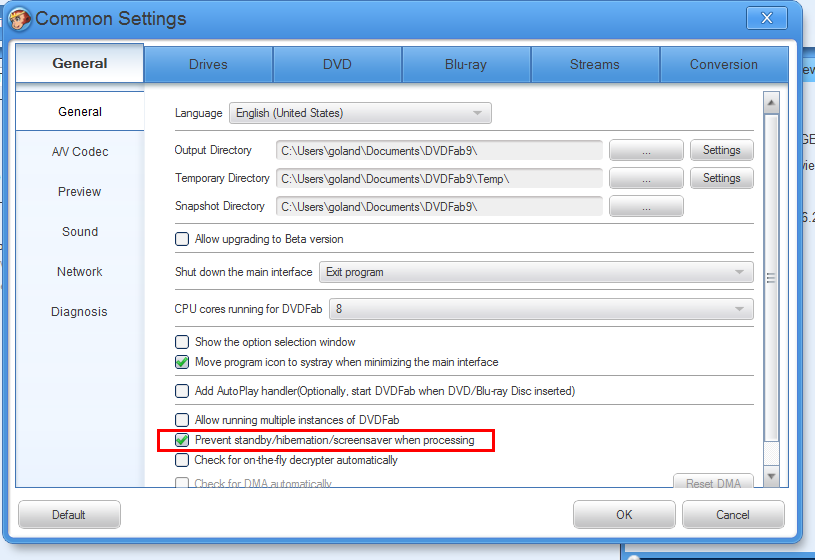The height and width of the screenshot is (560, 815).
Task: Open A/V Codec settings in sidebar
Action: click(x=80, y=152)
